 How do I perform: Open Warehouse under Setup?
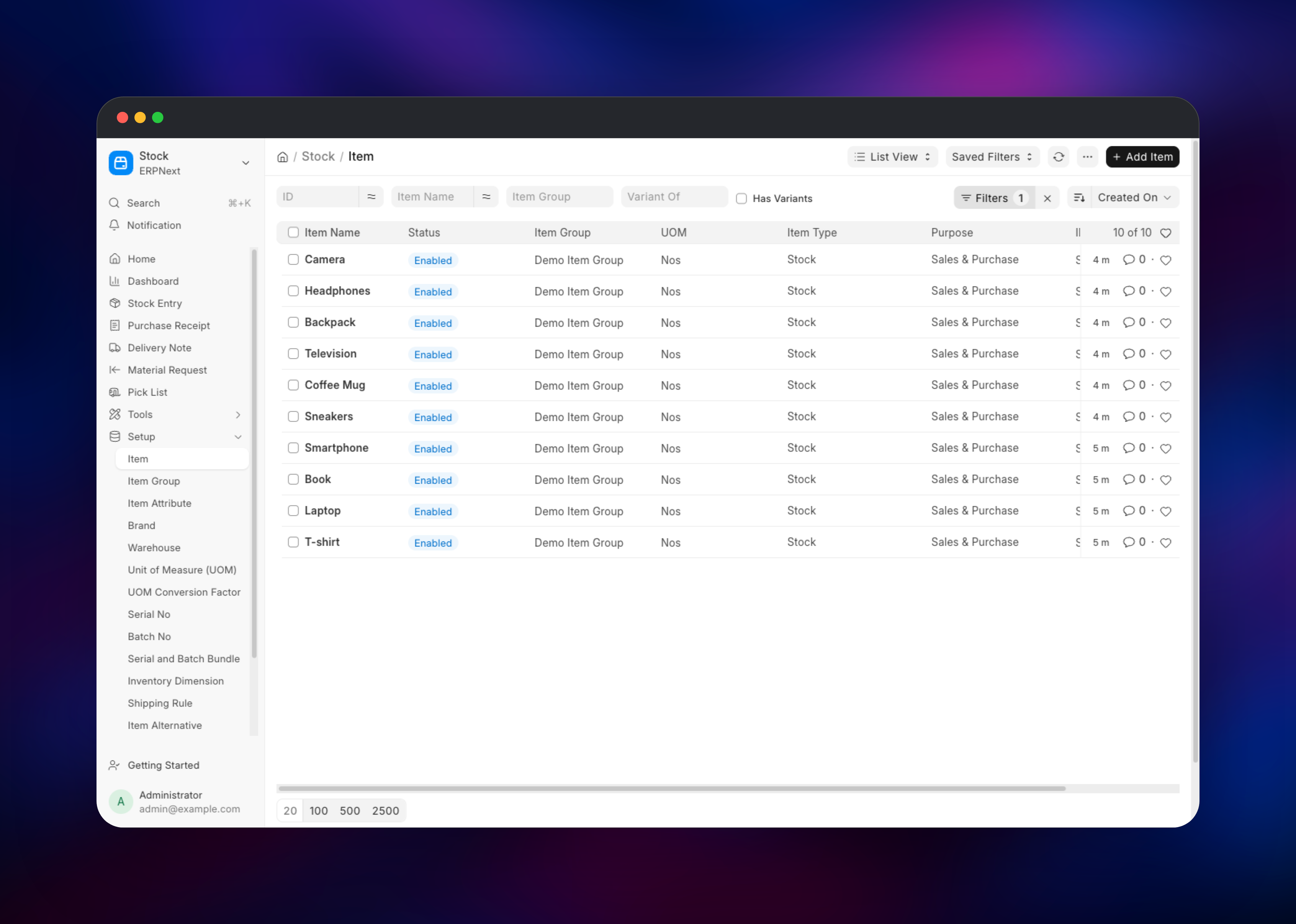pyautogui.click(x=182, y=548)
